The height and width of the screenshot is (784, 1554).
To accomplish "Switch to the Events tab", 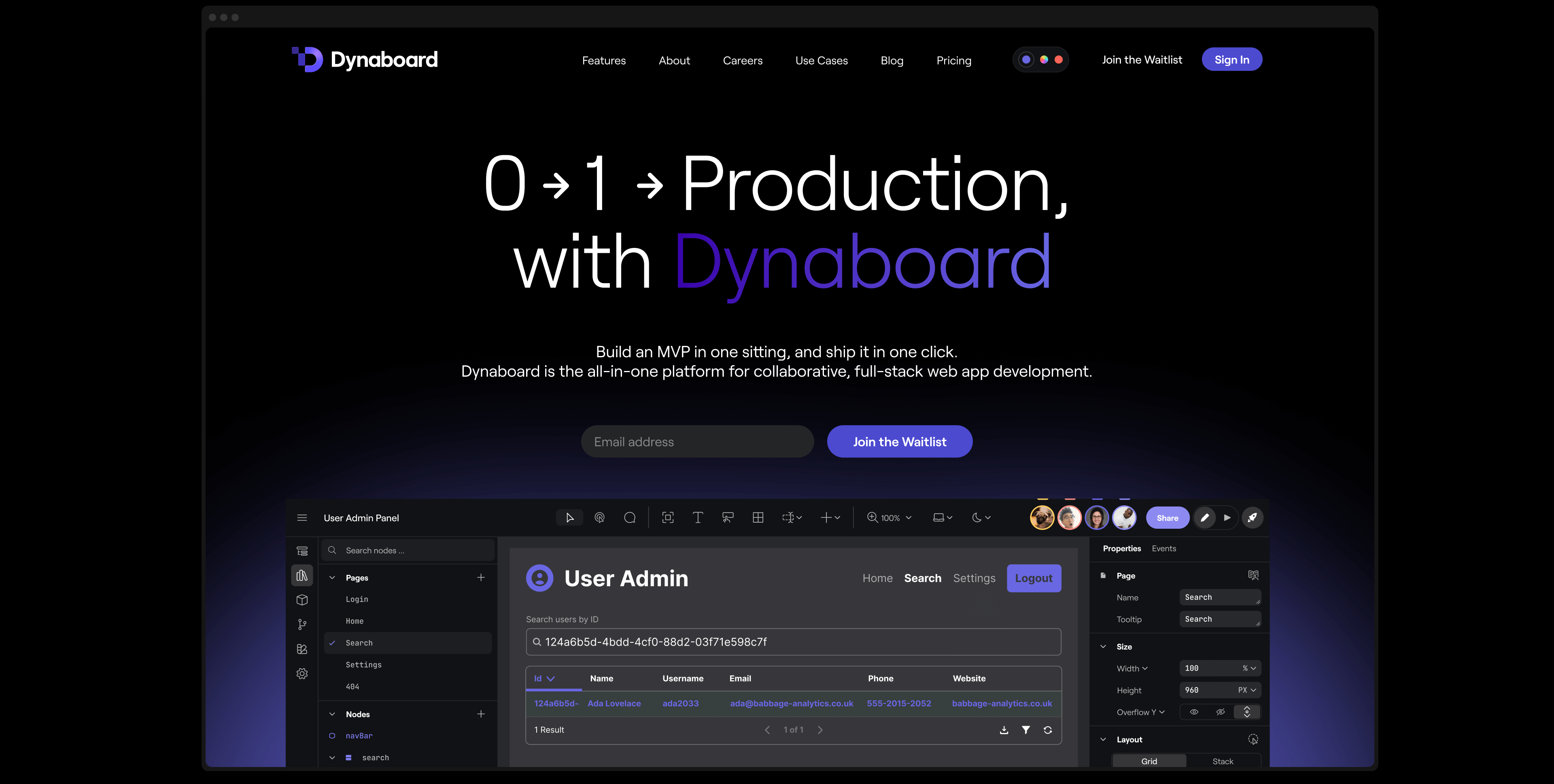I will tap(1164, 548).
